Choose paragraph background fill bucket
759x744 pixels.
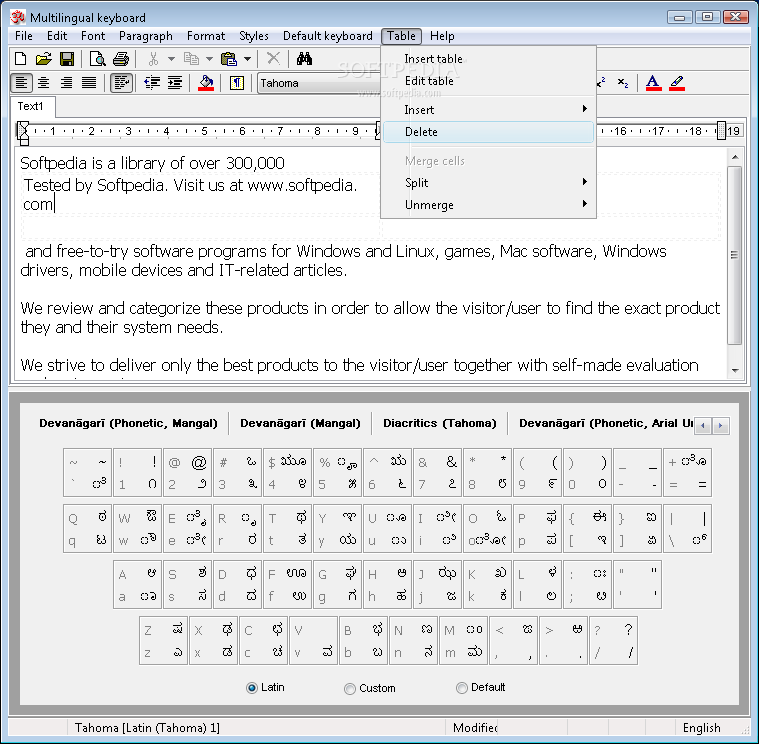tap(206, 83)
